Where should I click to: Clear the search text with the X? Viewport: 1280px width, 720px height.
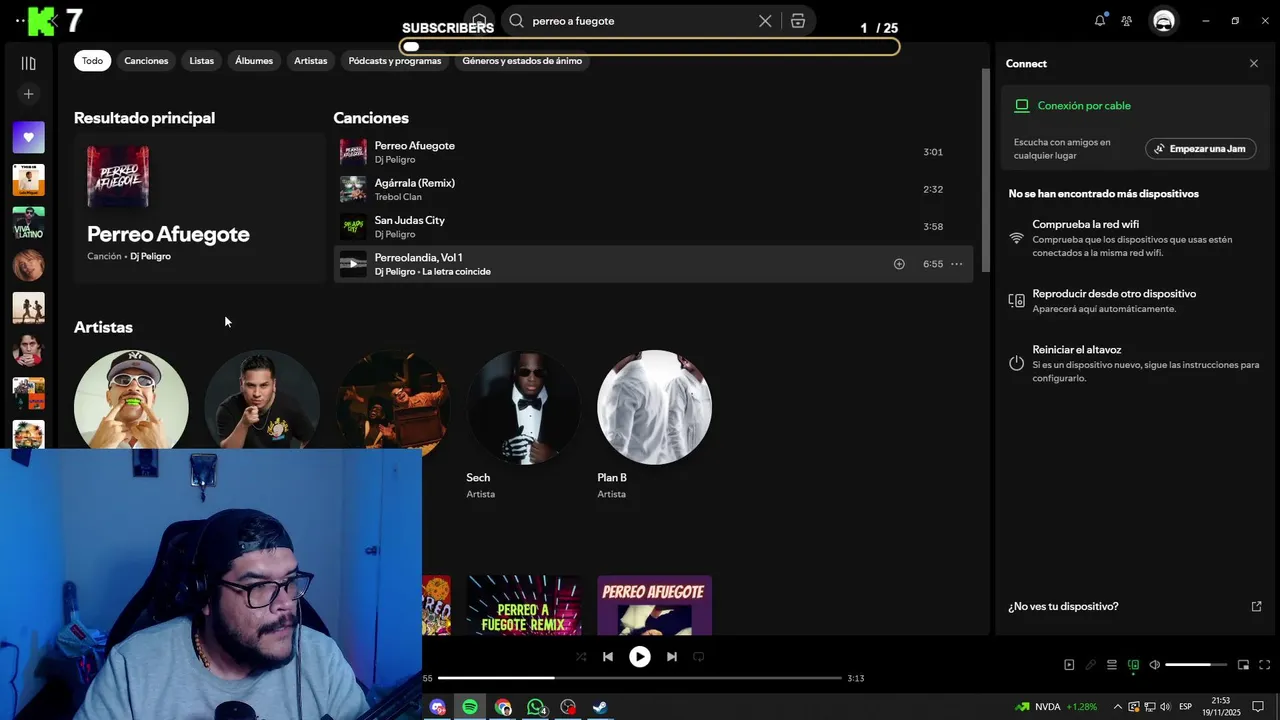765,21
